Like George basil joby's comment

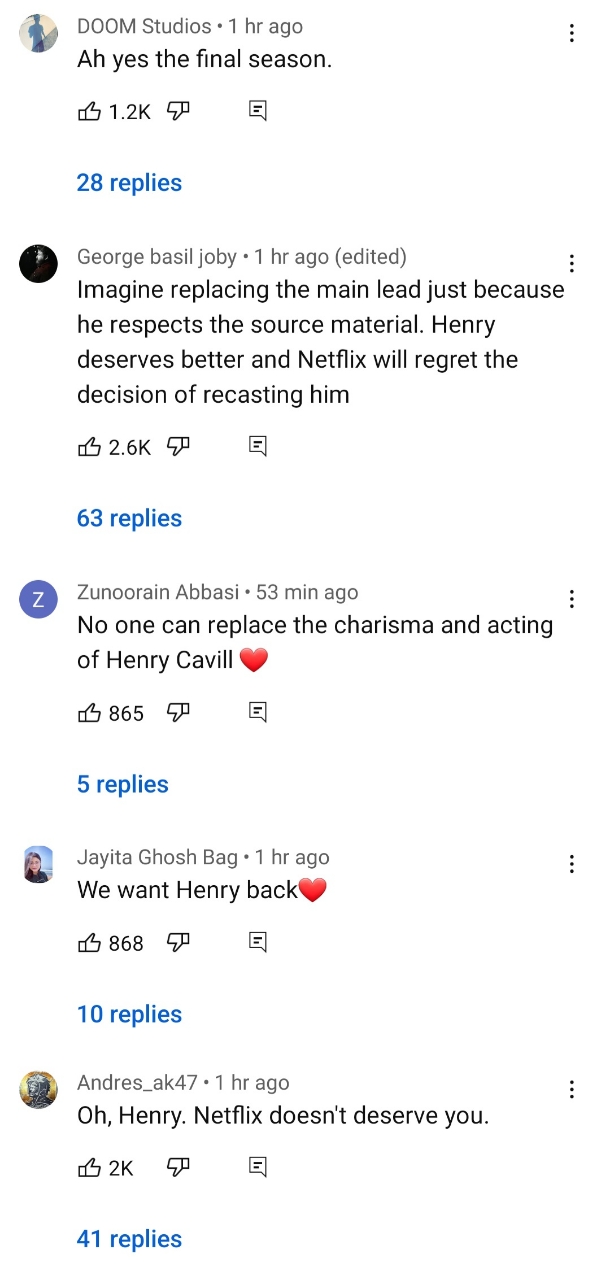(x=90, y=447)
